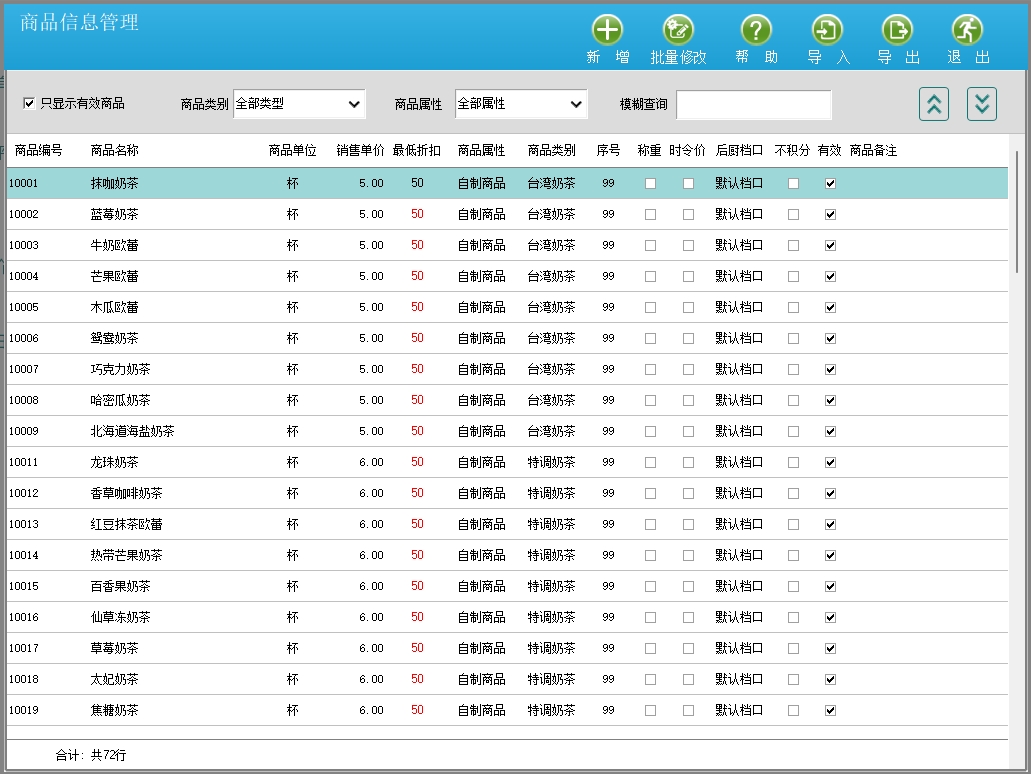Toggle 有效 checkbox for 蓝莓奶茶 row
This screenshot has width=1031, height=774.
point(830,215)
